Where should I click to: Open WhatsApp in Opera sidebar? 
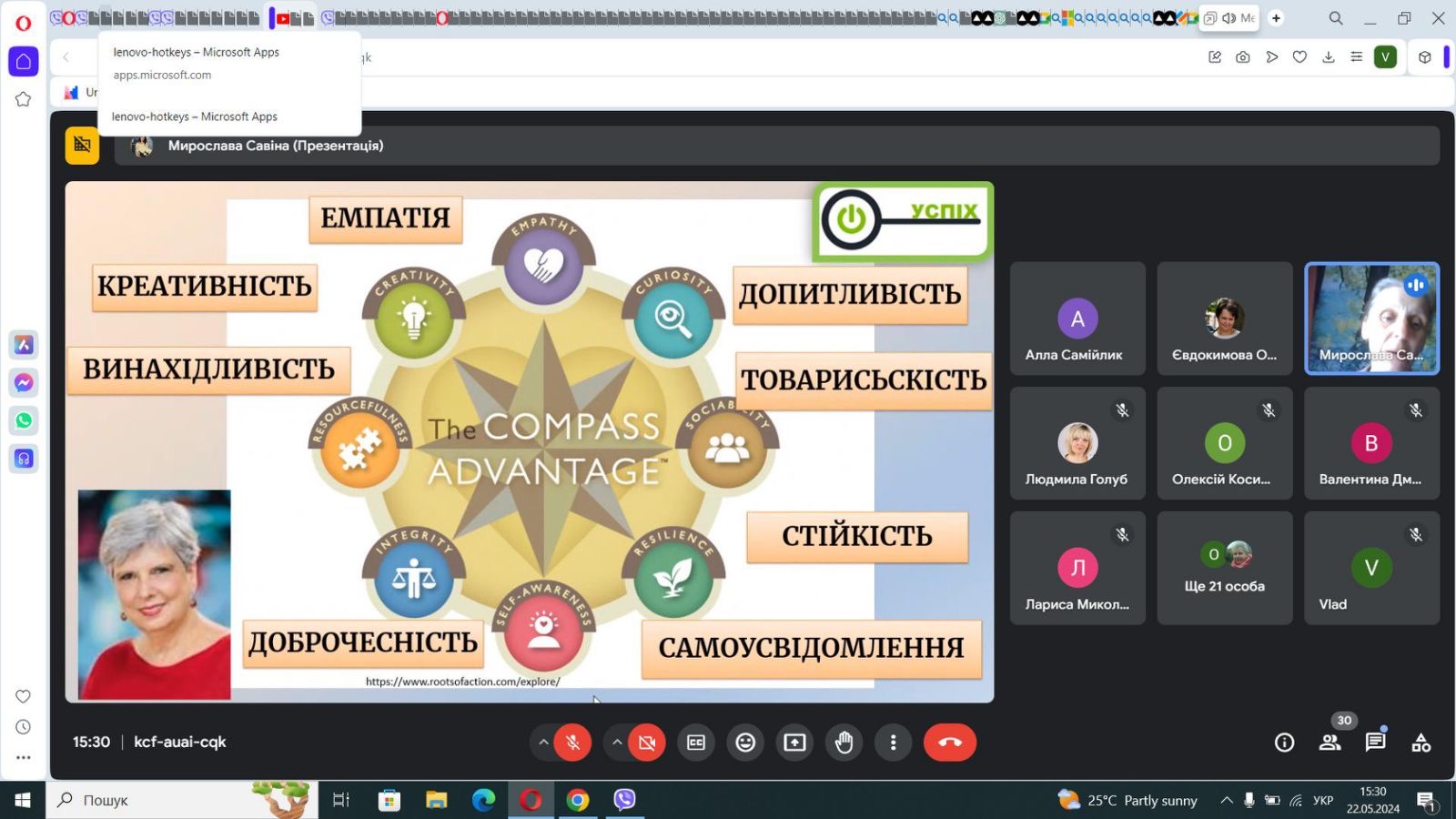click(24, 420)
